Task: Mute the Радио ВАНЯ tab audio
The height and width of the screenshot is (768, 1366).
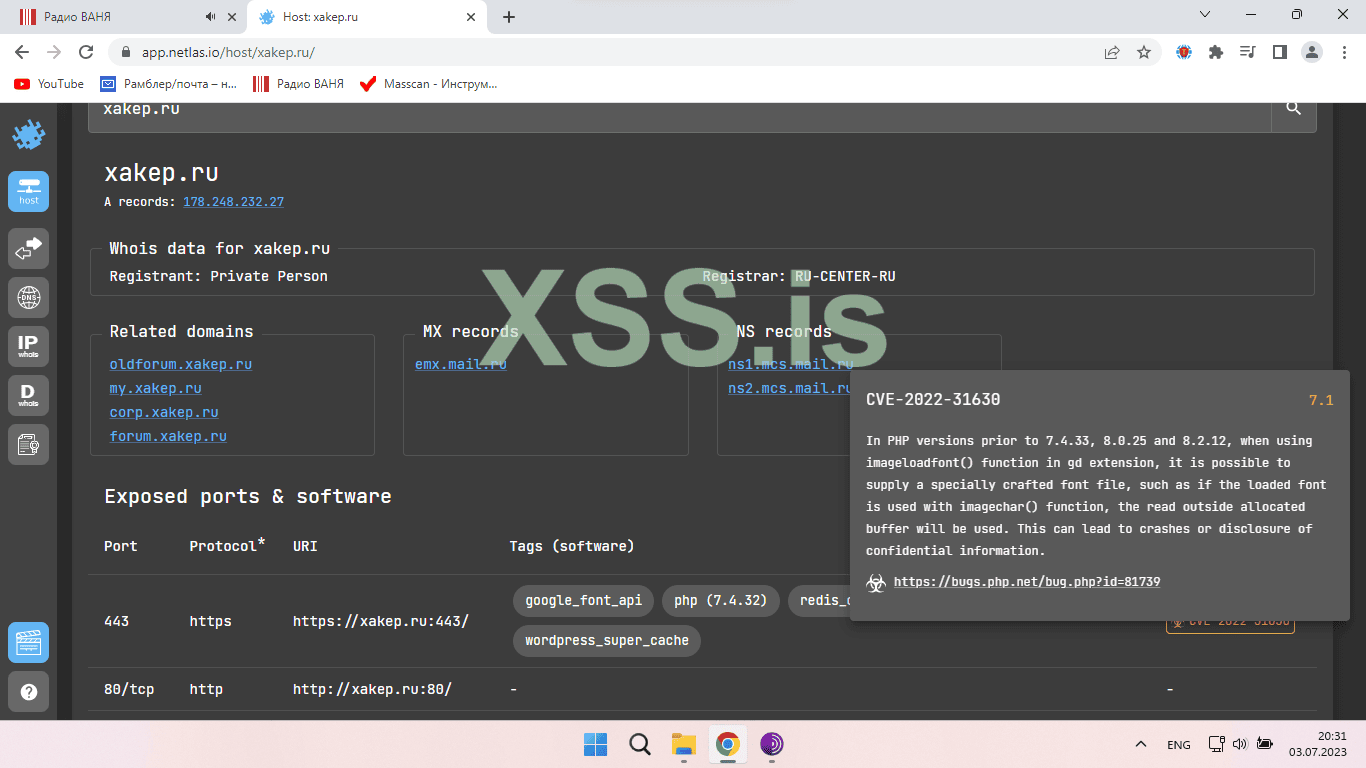Action: tap(211, 17)
